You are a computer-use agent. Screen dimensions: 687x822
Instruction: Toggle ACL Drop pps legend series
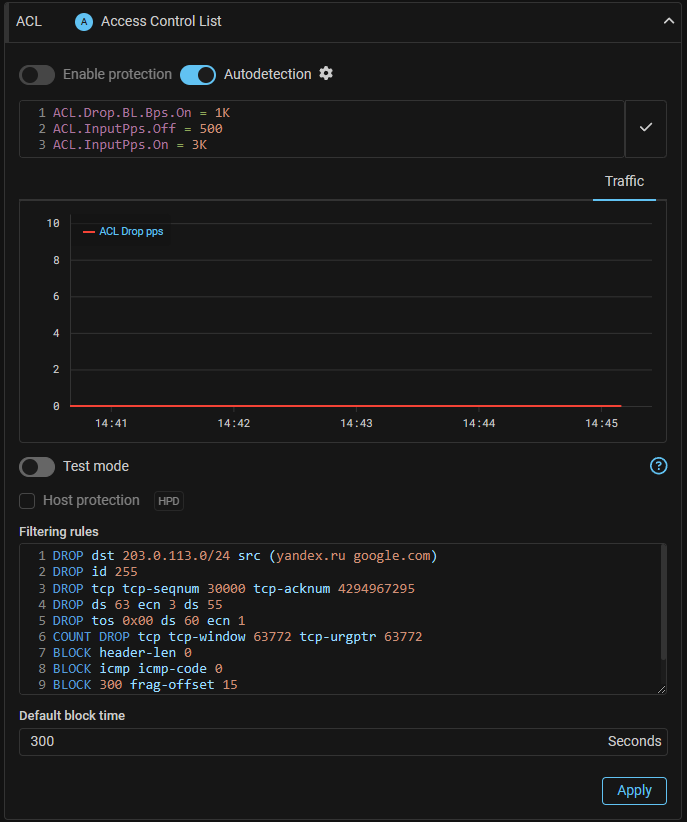[x=123, y=231]
